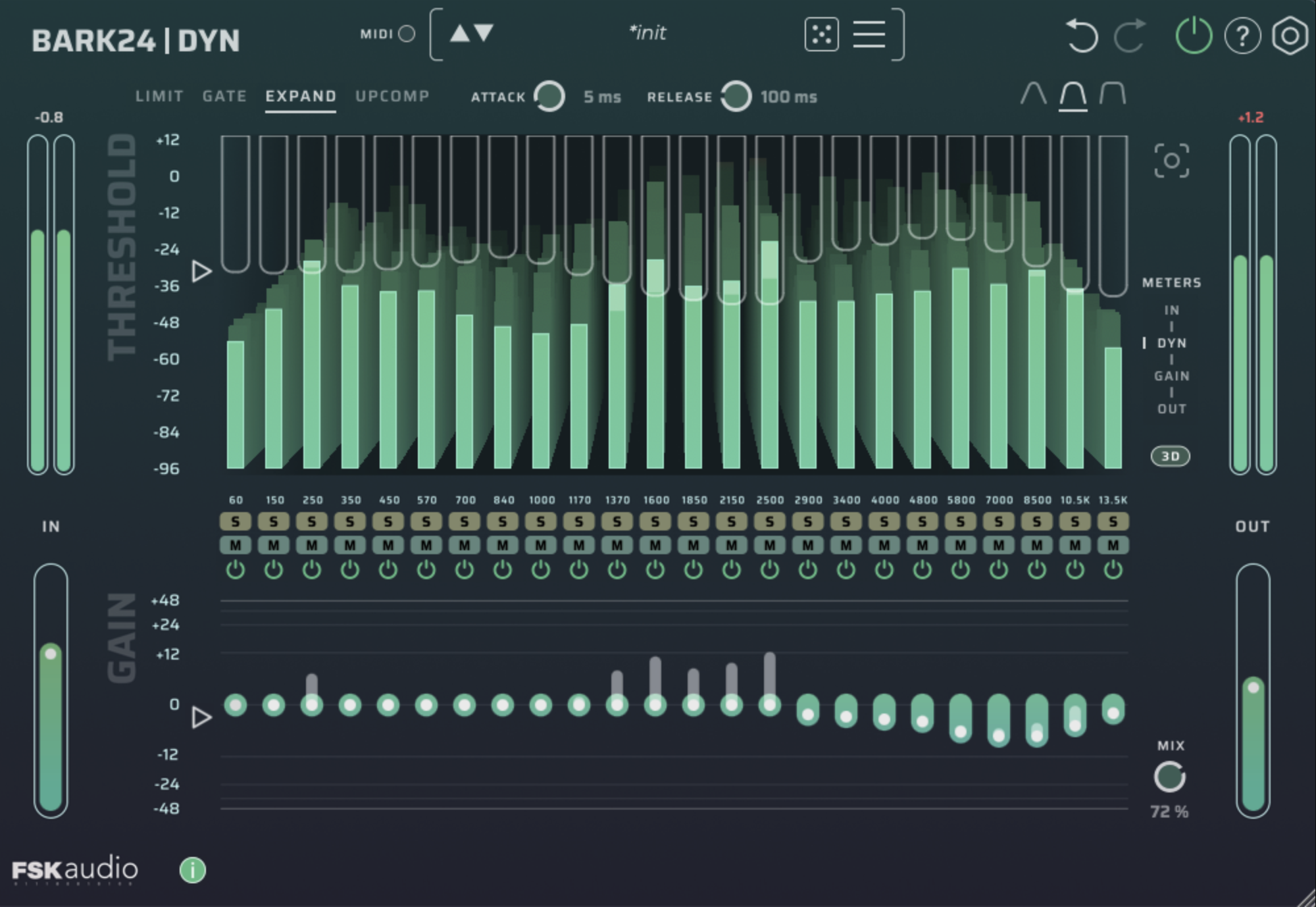Click the focus frame icon beside threshold graph
The width and height of the screenshot is (1316, 907).
click(x=1171, y=161)
